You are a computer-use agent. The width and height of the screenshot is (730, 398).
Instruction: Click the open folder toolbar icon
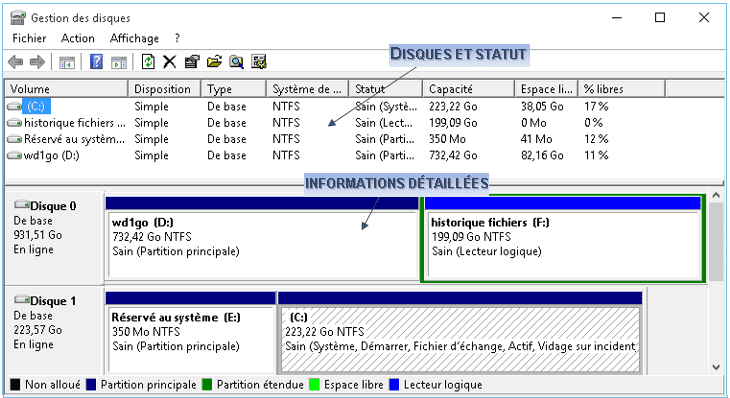(x=214, y=61)
